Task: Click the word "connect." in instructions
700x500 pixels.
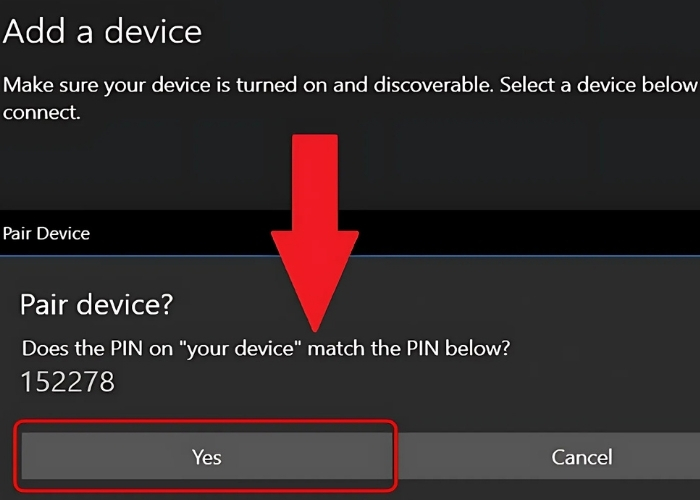Action: click(41, 113)
